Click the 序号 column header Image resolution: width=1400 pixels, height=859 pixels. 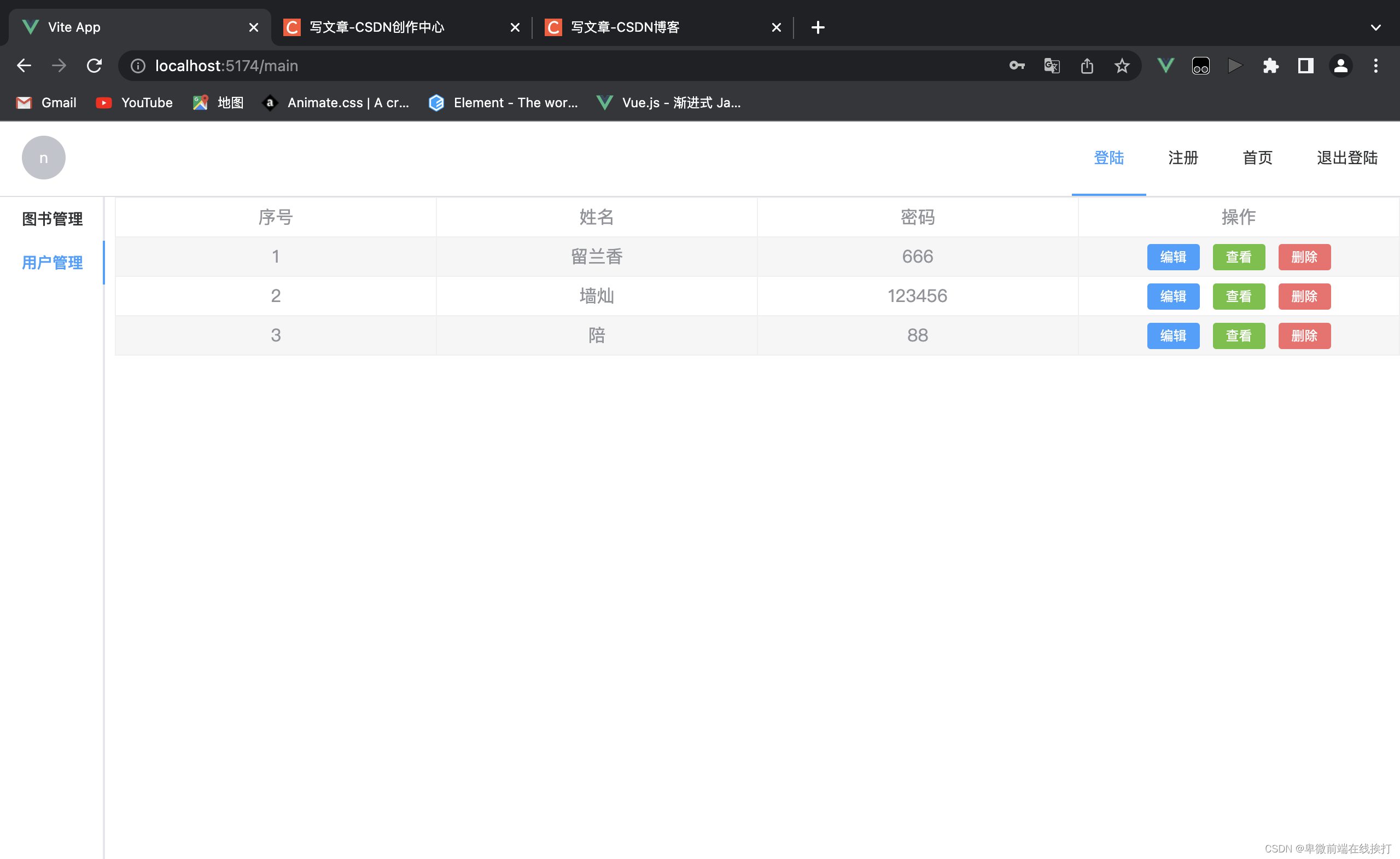click(276, 217)
